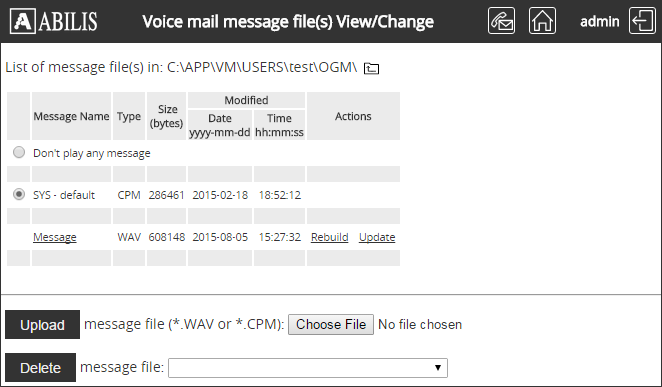Click the "Size (bytes)" column header

(166, 116)
